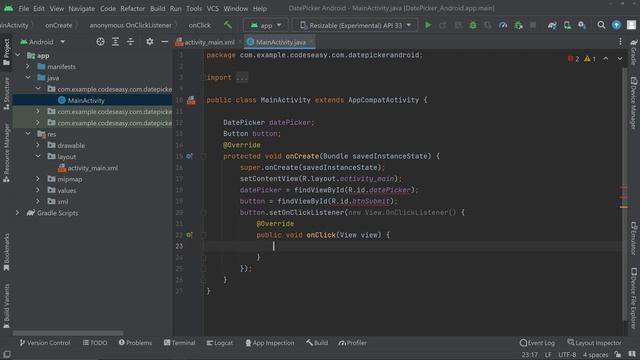Click the warnings count indicator

pos(590,59)
